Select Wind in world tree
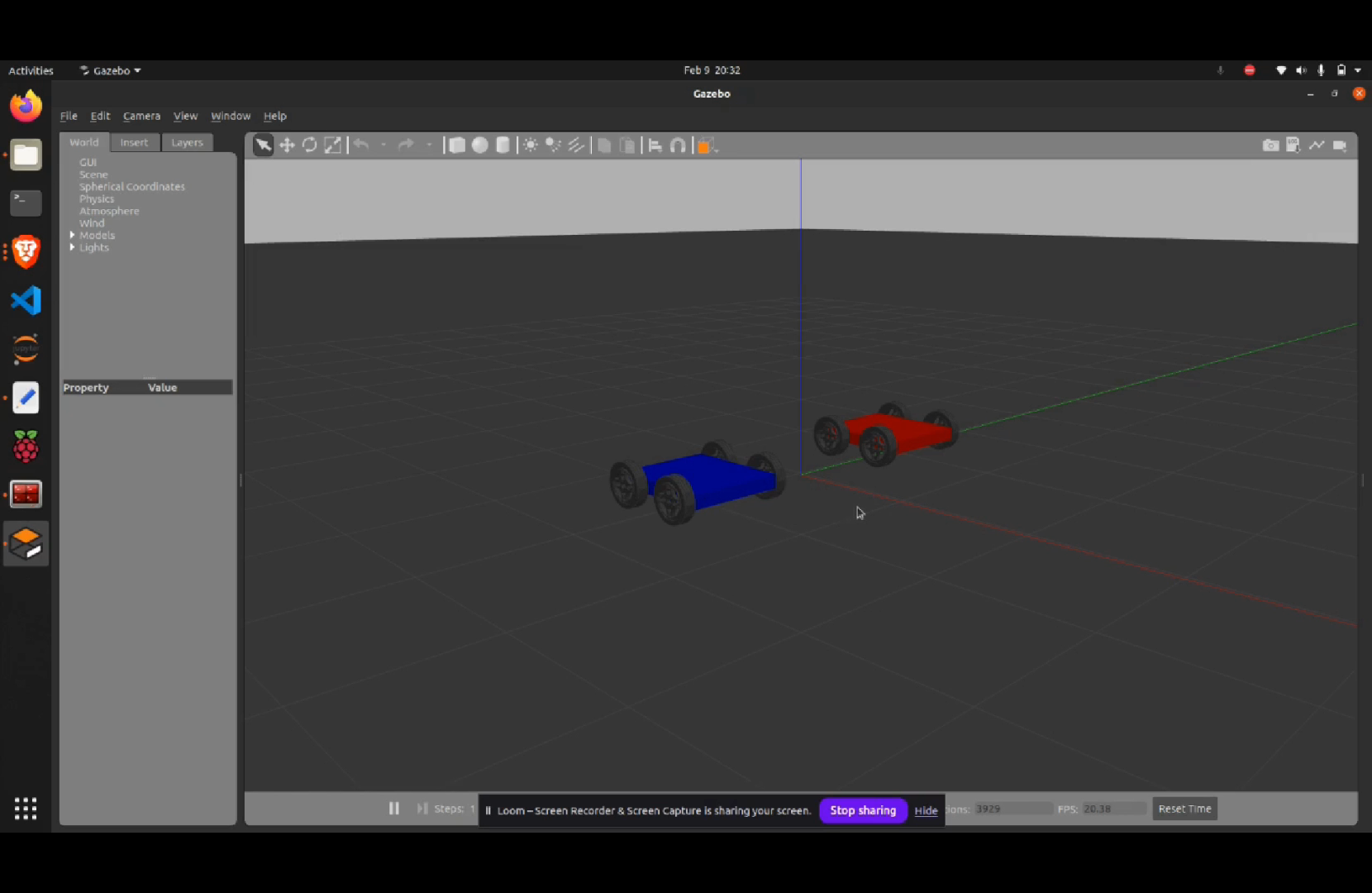 tap(92, 223)
